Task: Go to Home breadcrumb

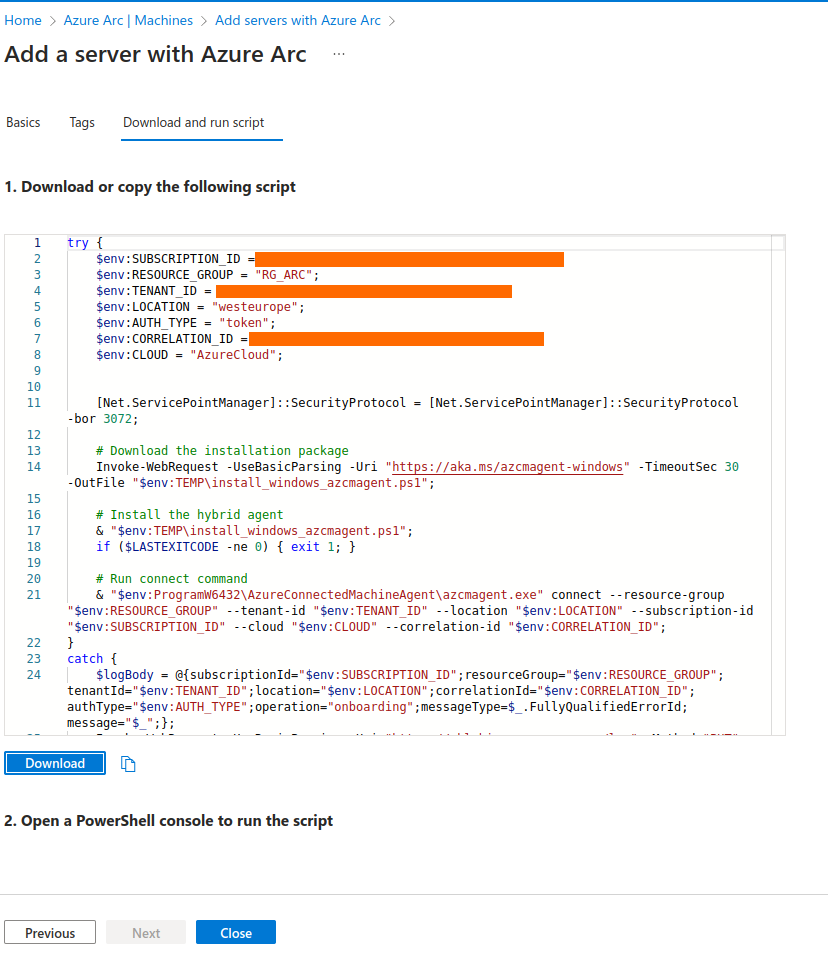Action: point(23,20)
